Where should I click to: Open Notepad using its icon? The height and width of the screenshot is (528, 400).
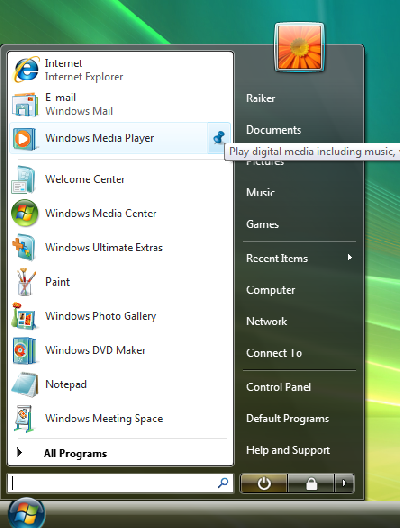[25, 385]
